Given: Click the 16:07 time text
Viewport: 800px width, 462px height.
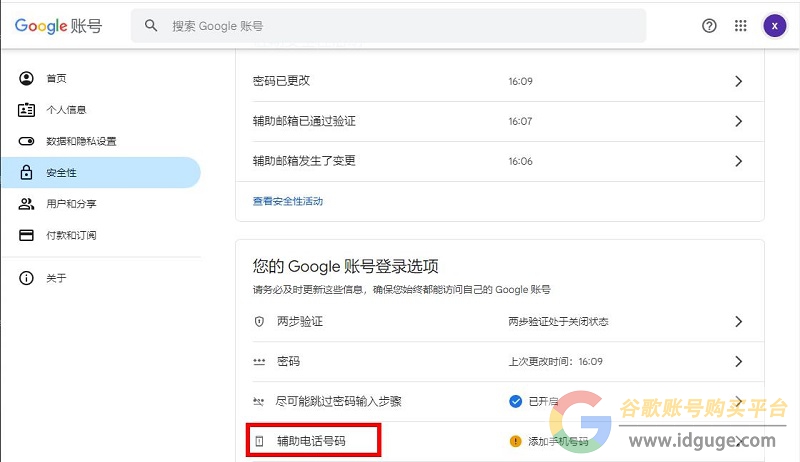Looking at the screenshot, I should click(520, 121).
